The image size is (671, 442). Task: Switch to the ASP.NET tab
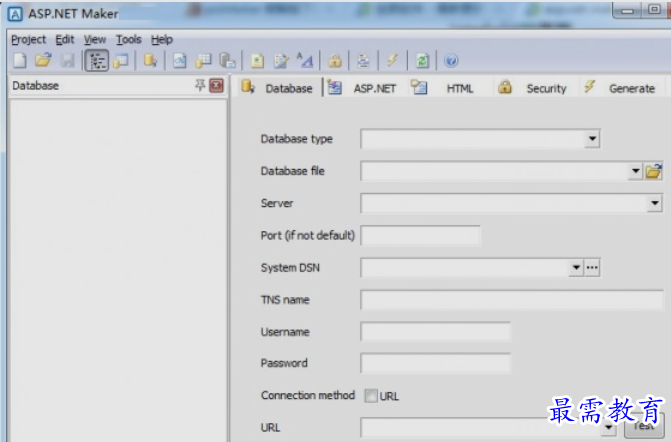(x=364, y=88)
